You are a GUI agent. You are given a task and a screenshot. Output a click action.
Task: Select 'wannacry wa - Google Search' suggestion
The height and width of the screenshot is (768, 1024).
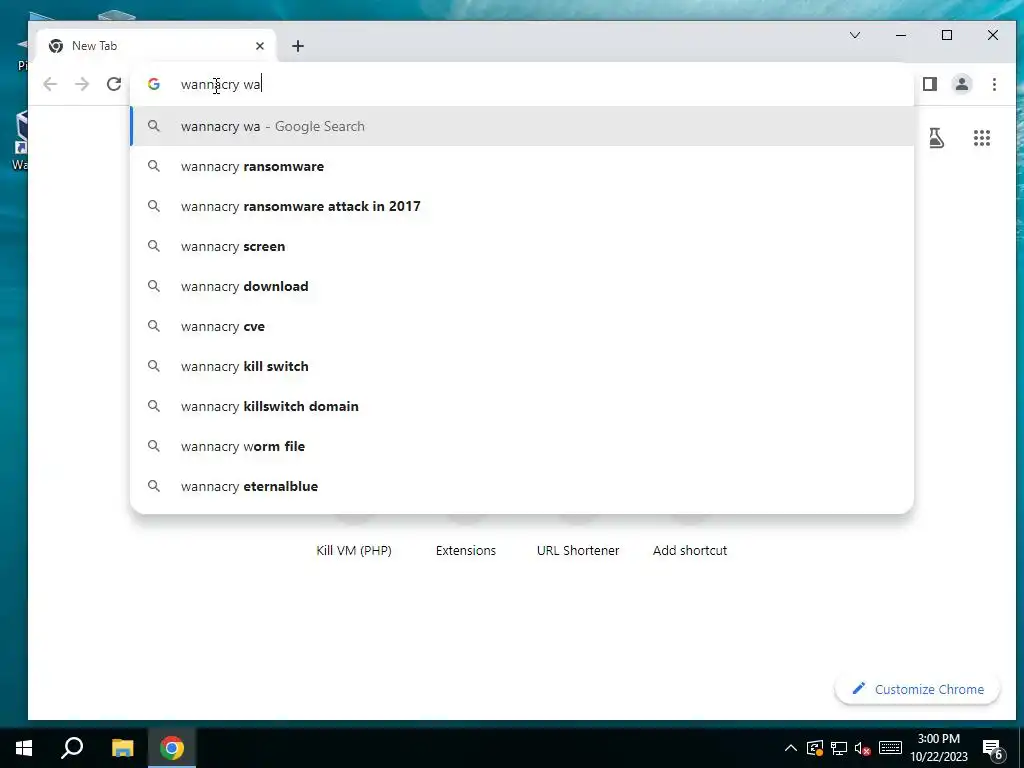click(522, 126)
